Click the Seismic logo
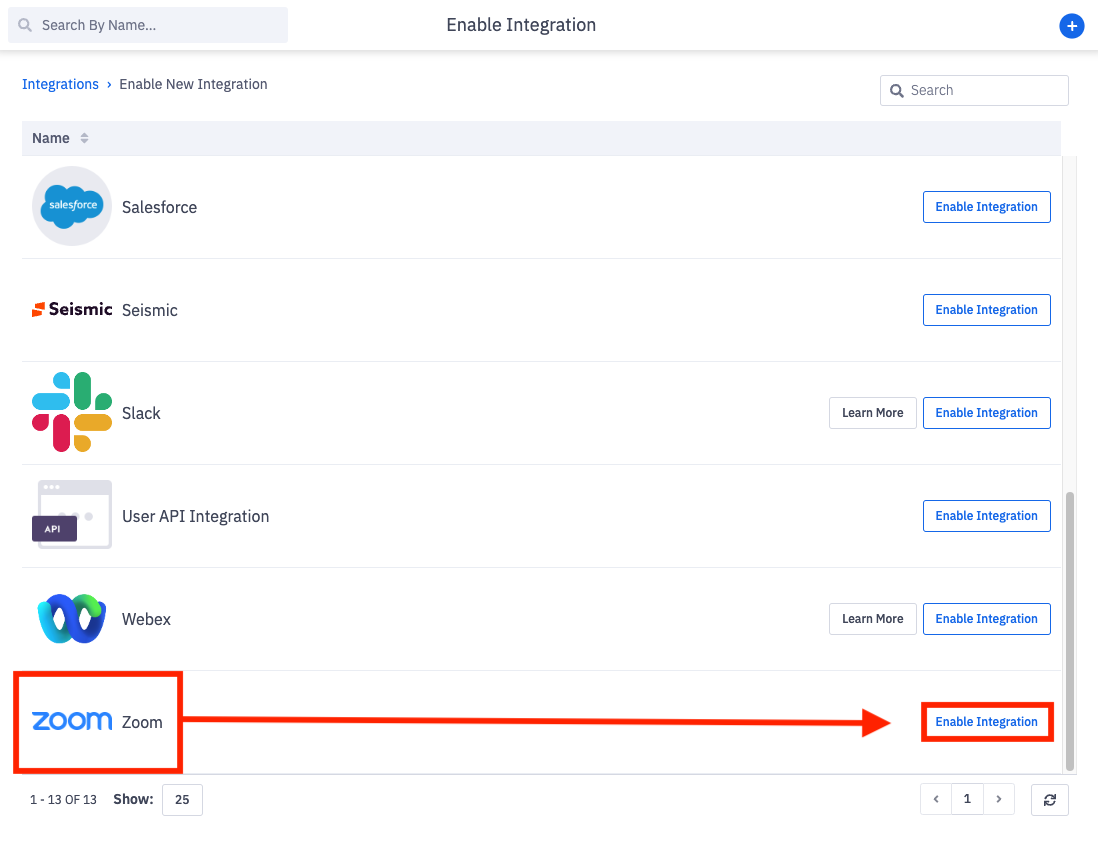The width and height of the screenshot is (1098, 843). tap(72, 310)
